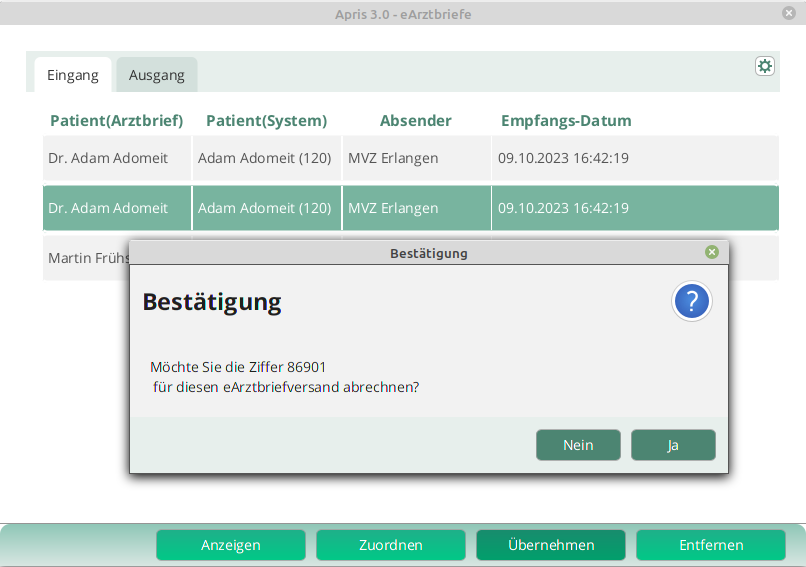Open the settings gear icon
Viewport: 806px width, 567px height.
[765, 66]
